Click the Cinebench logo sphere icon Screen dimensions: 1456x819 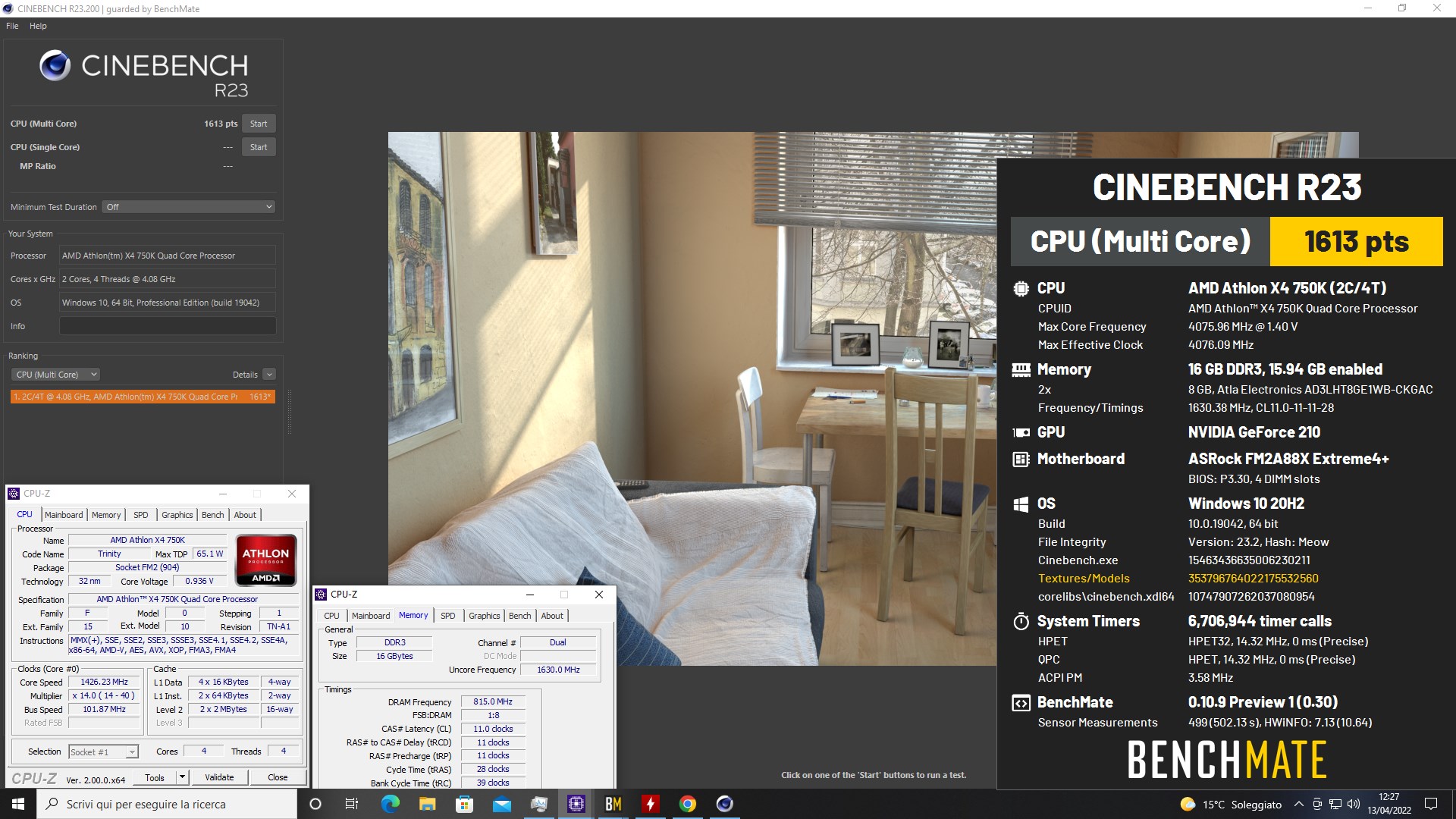coord(55,66)
